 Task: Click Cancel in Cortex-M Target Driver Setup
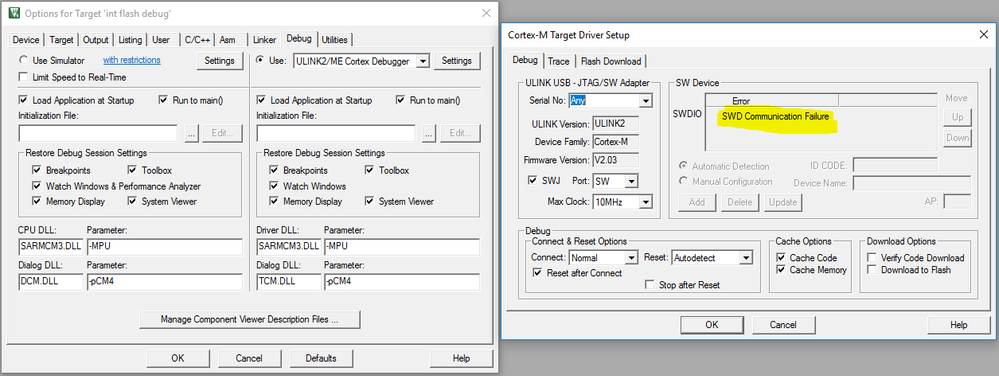(783, 324)
